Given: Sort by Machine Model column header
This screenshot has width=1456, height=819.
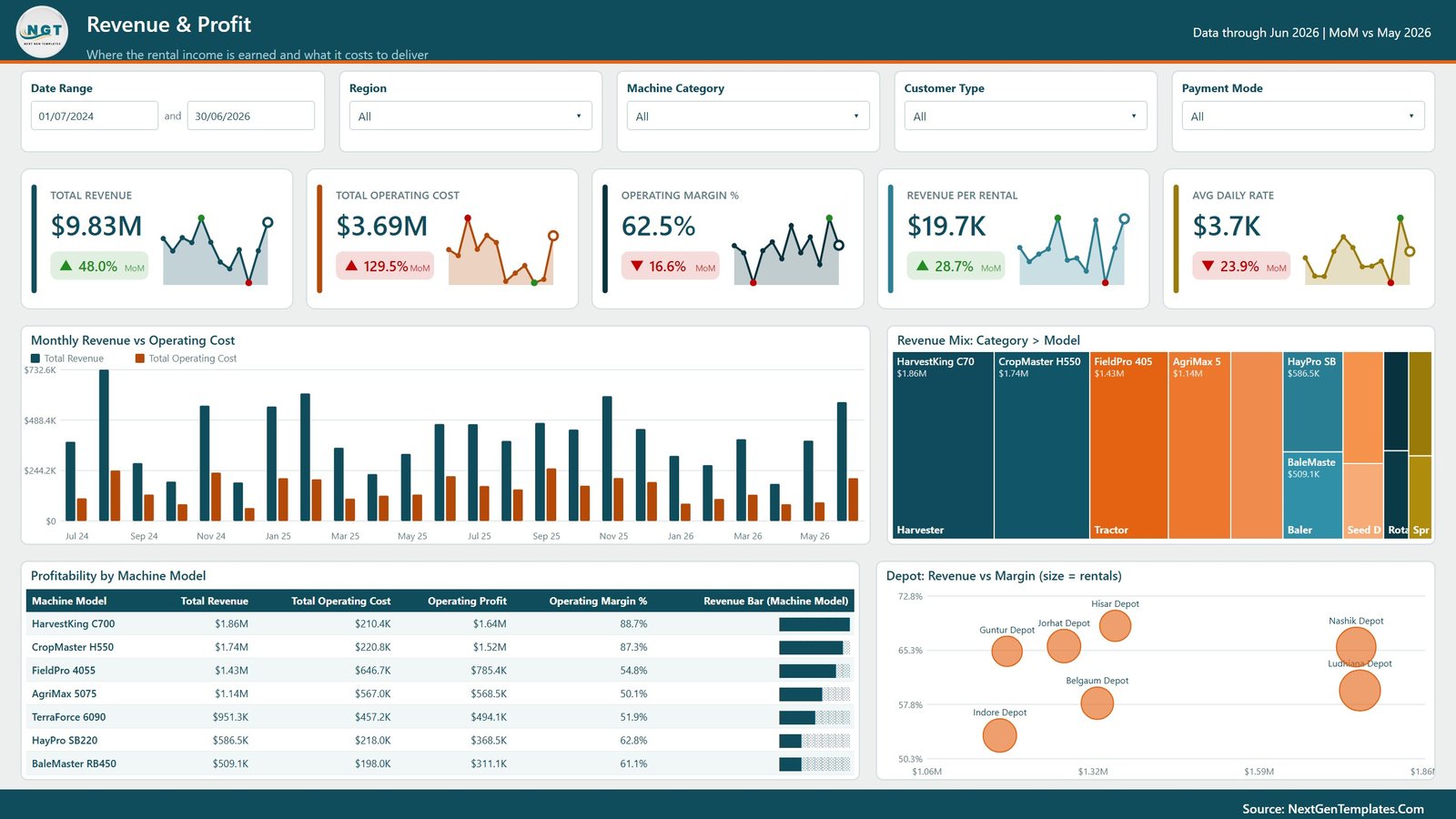Looking at the screenshot, I should (x=69, y=601).
